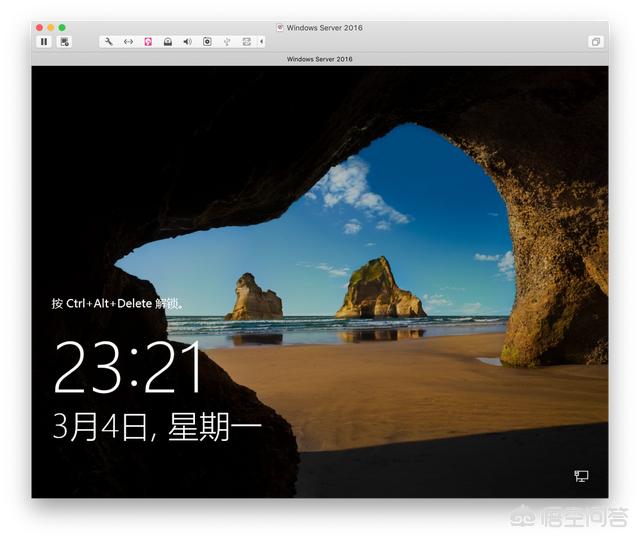The height and width of the screenshot is (540, 640).
Task: Open the snapshot manager icon
Action: click(64, 42)
